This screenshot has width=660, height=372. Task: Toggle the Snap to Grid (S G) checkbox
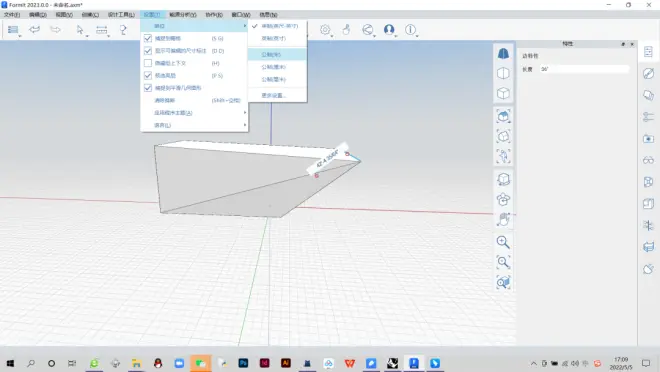coord(148,38)
